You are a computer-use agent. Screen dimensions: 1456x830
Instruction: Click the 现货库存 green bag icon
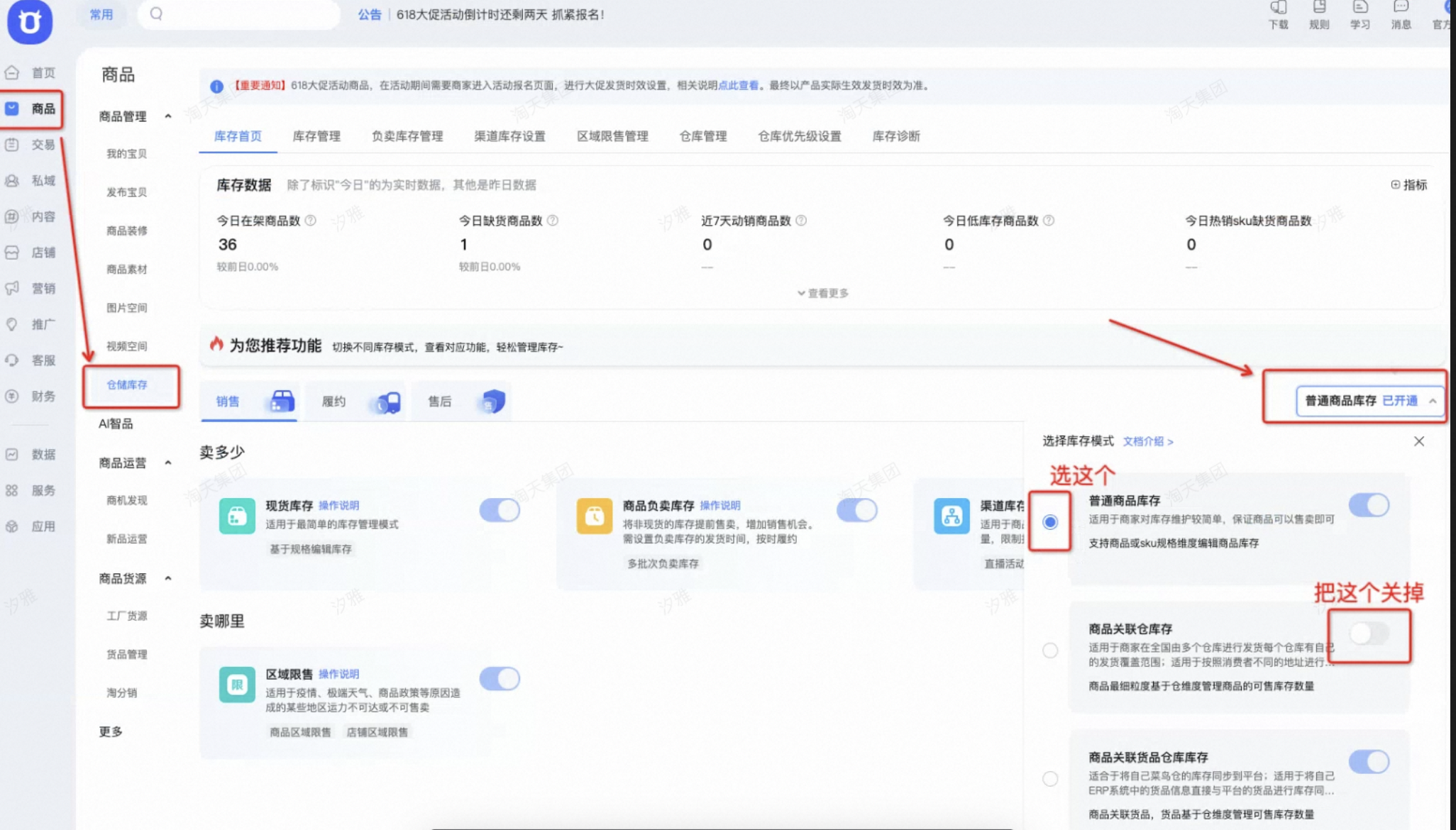(x=237, y=516)
